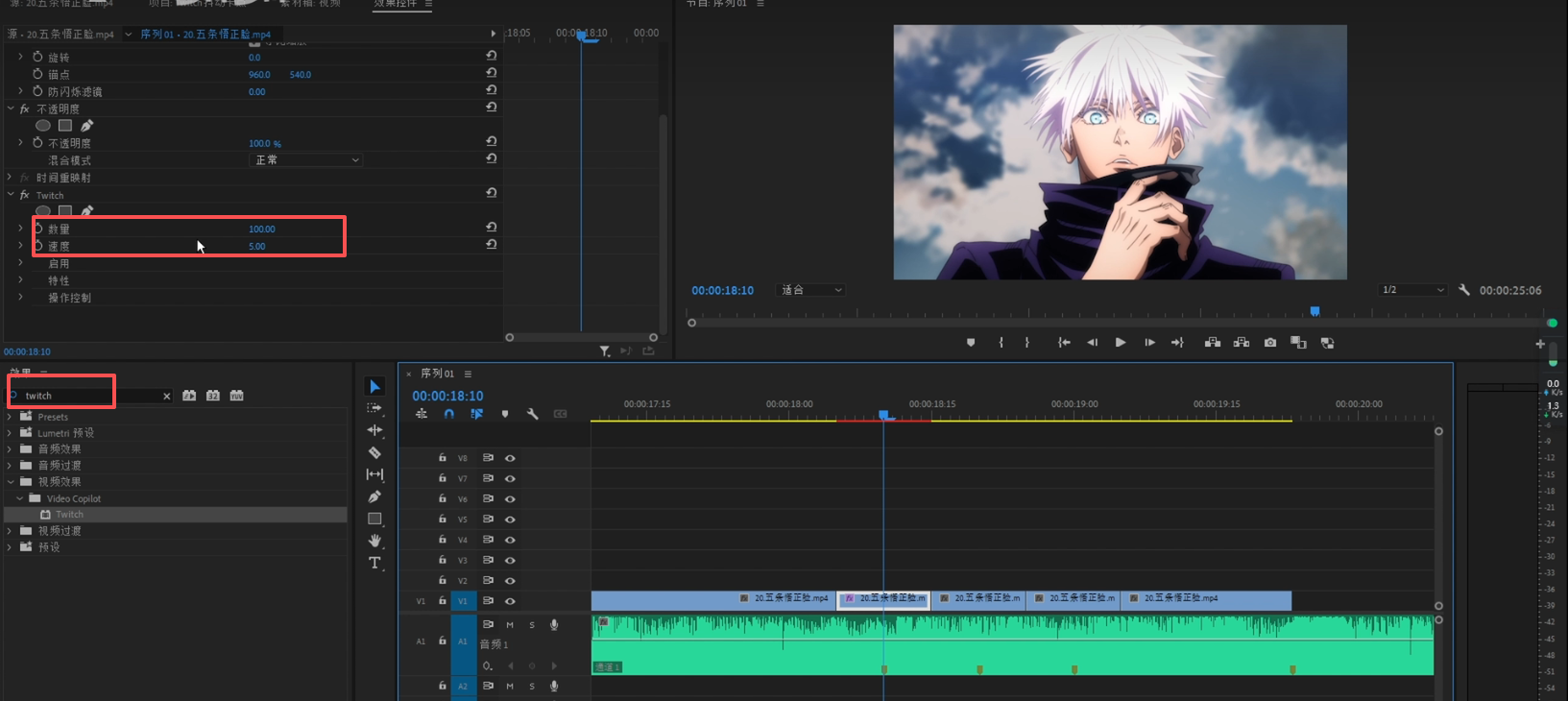Select the Ripple Edit tool
The image size is (1568, 701).
[x=374, y=430]
